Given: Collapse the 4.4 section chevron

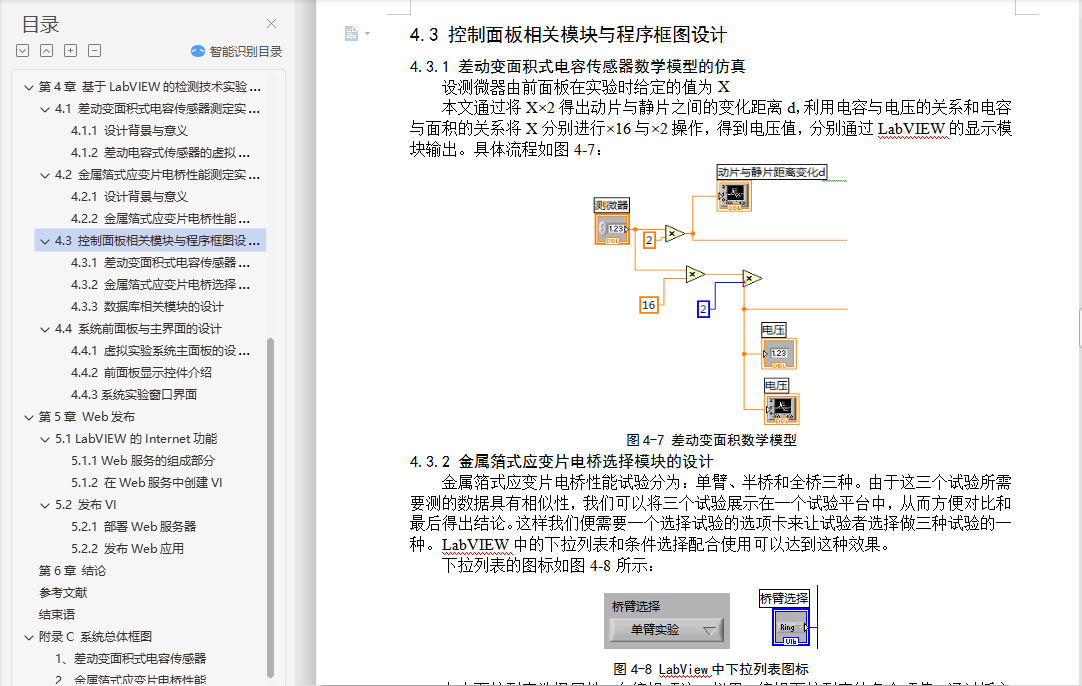Looking at the screenshot, I should (x=45, y=329).
